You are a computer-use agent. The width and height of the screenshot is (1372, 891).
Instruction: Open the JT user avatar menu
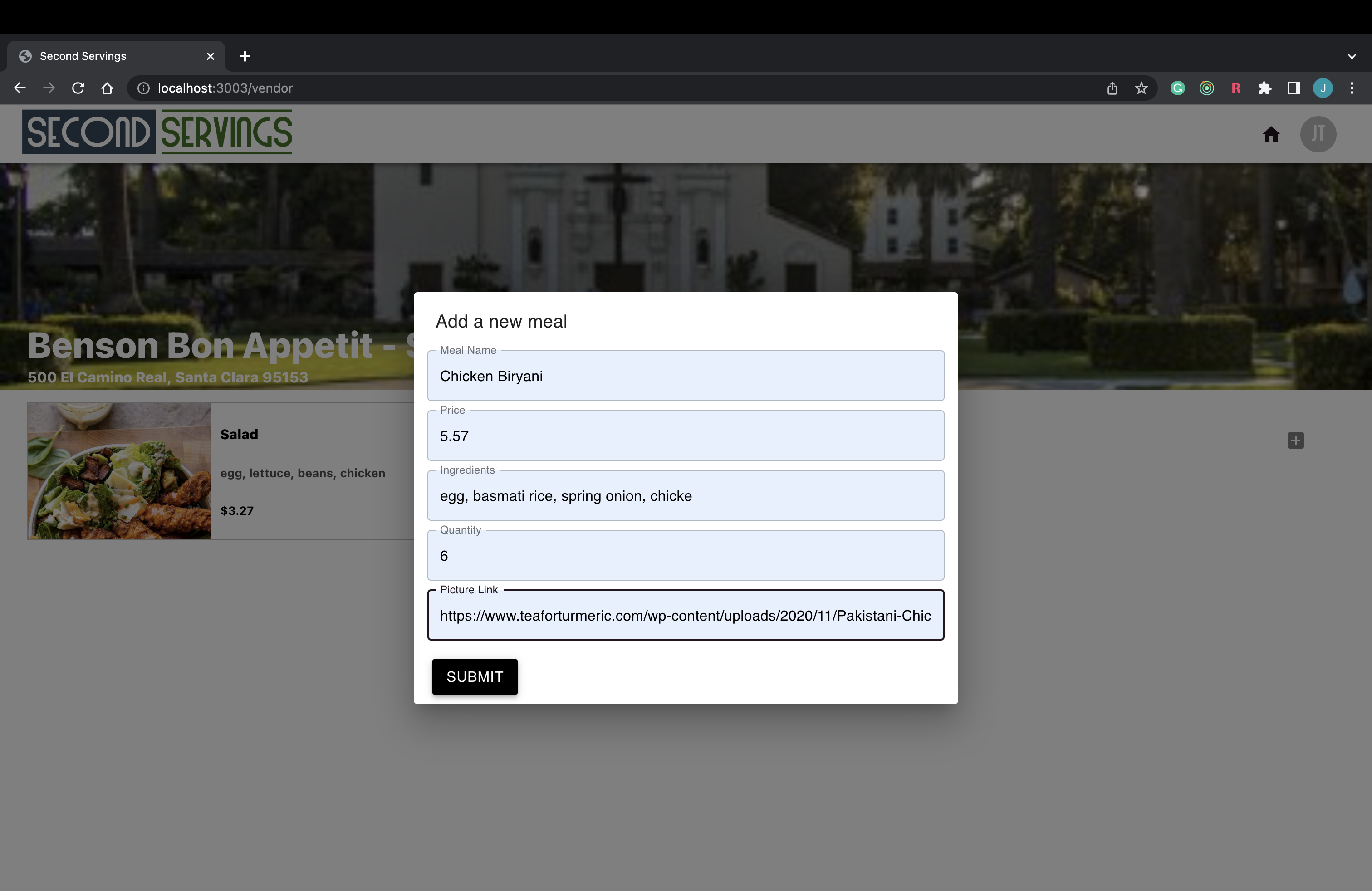[x=1318, y=134]
